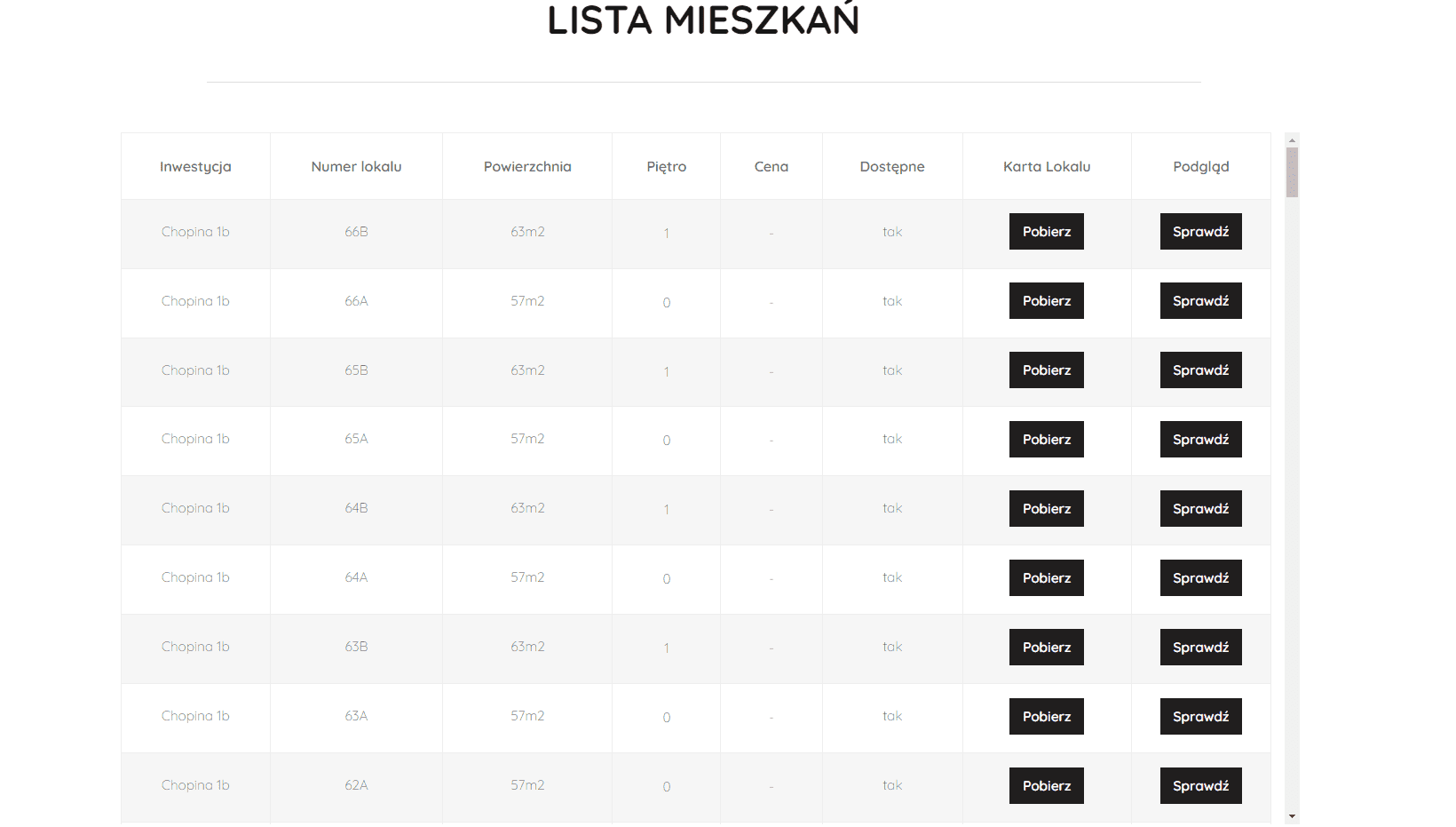The height and width of the screenshot is (827, 1456).
Task: Open preview of apartment 64B via Sprawdź
Action: click(x=1200, y=509)
